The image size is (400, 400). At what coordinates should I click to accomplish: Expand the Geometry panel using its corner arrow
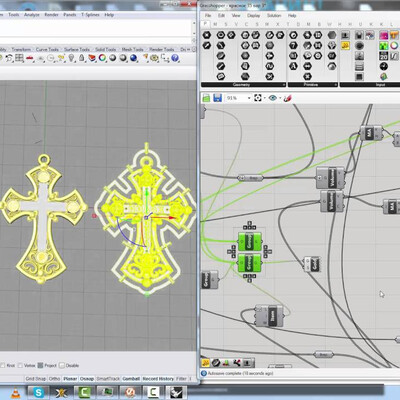click(284, 85)
